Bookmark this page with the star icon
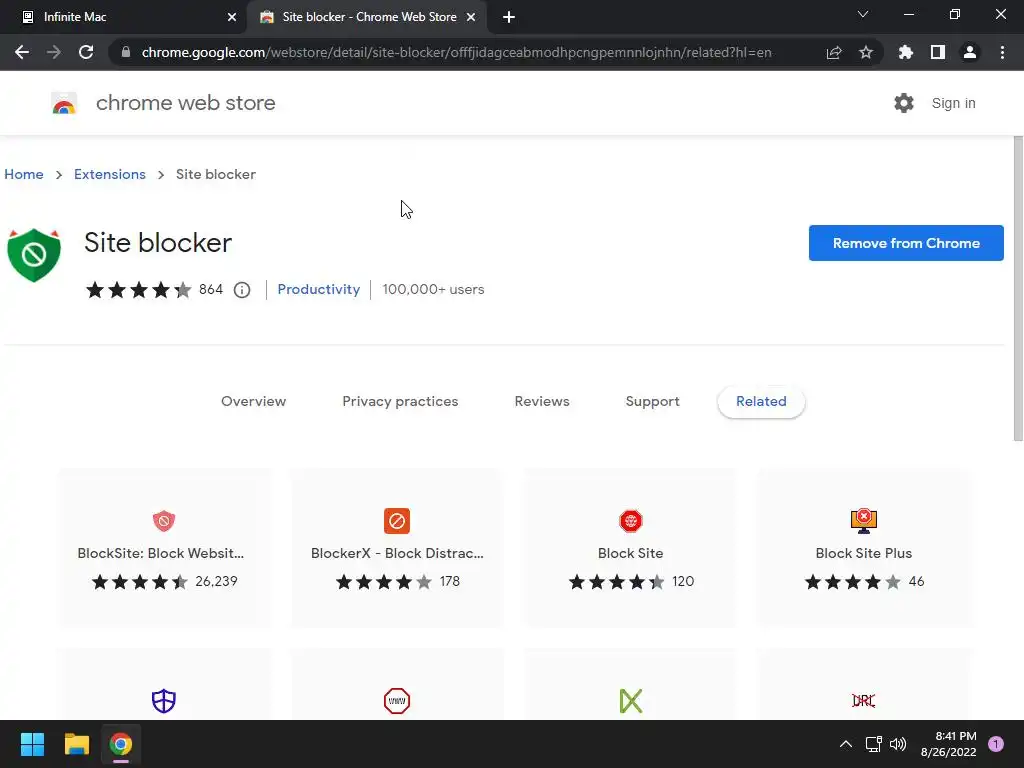 (x=866, y=52)
